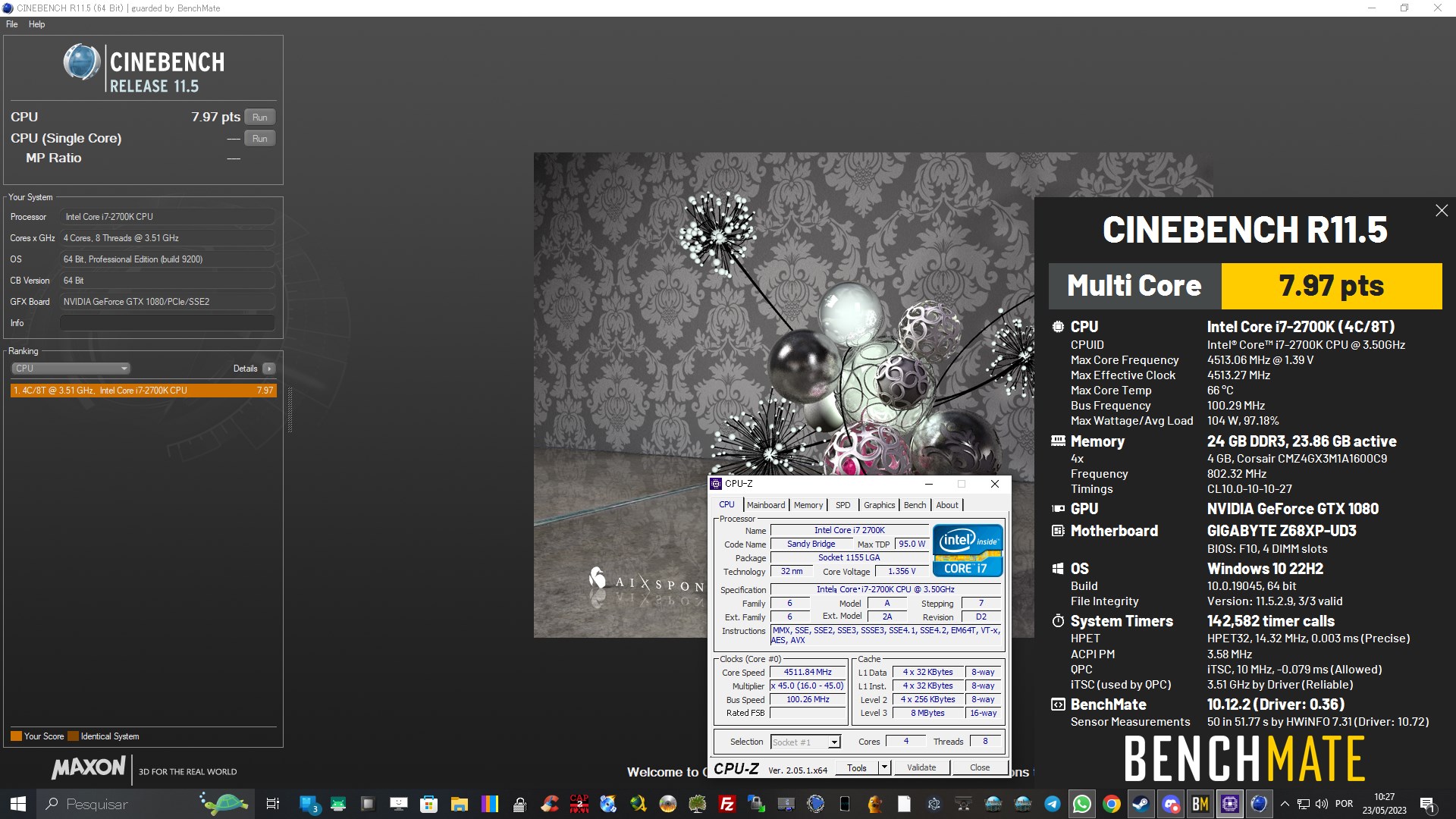
Task: Click the NVIDIA GeForce GTX 1080 GFX Board field
Action: [167, 302]
